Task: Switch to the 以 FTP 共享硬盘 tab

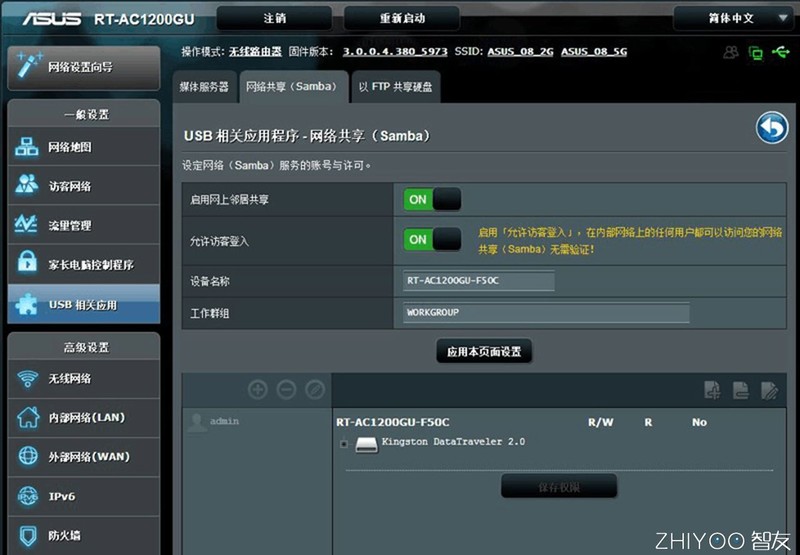Action: tap(395, 87)
